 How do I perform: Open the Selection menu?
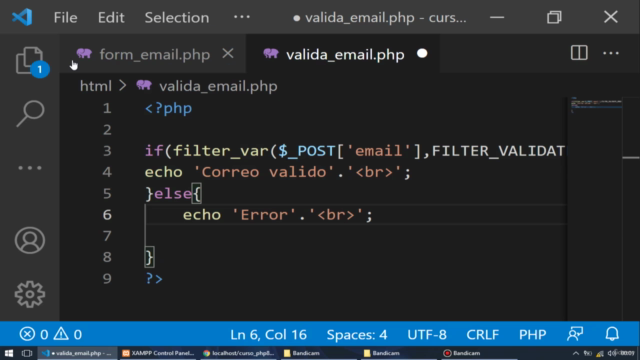(x=177, y=18)
